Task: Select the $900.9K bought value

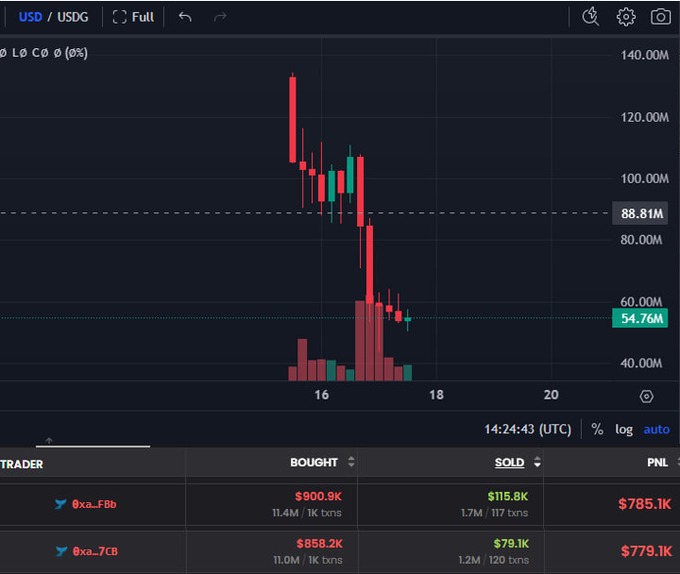Action: [x=318, y=496]
